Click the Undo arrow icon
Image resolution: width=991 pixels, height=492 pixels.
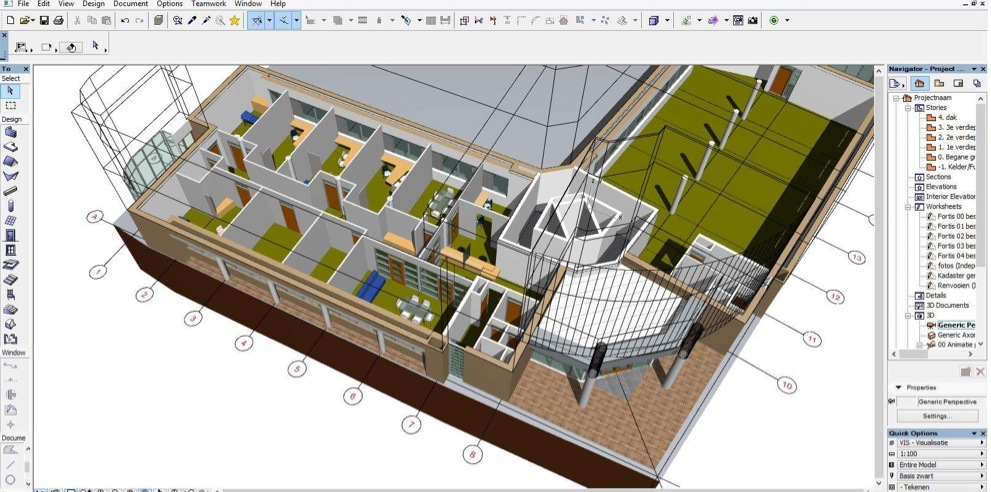pyautogui.click(x=125, y=20)
